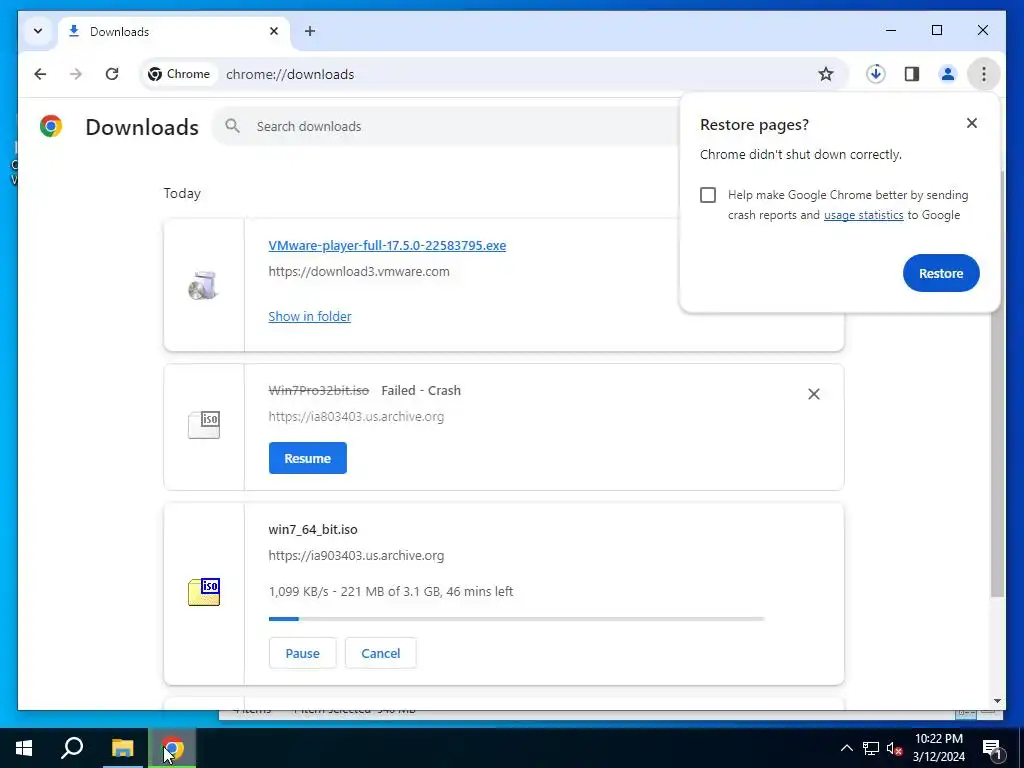Viewport: 1024px width, 768px height.
Task: Reload the downloads page
Action: (112, 74)
